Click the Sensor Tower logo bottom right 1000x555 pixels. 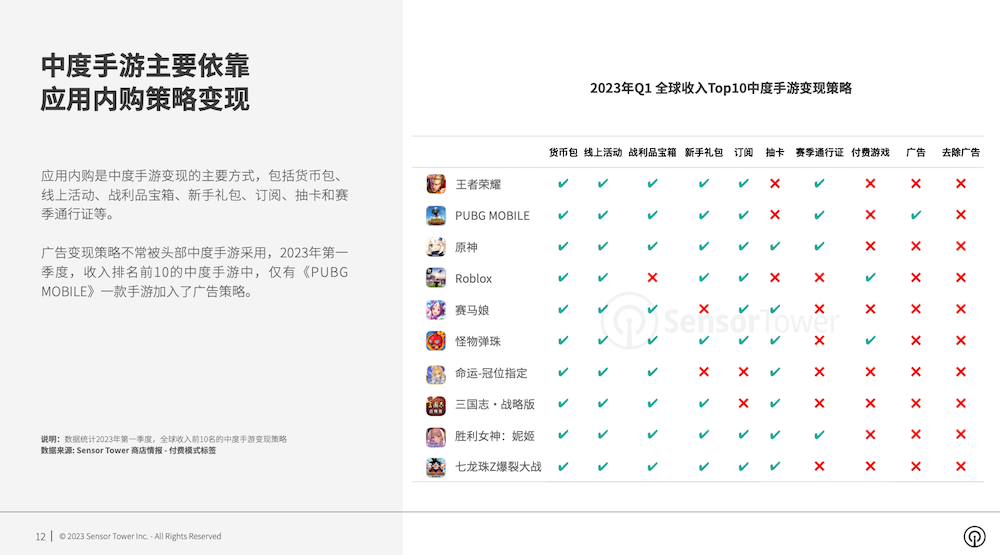pyautogui.click(x=973, y=536)
